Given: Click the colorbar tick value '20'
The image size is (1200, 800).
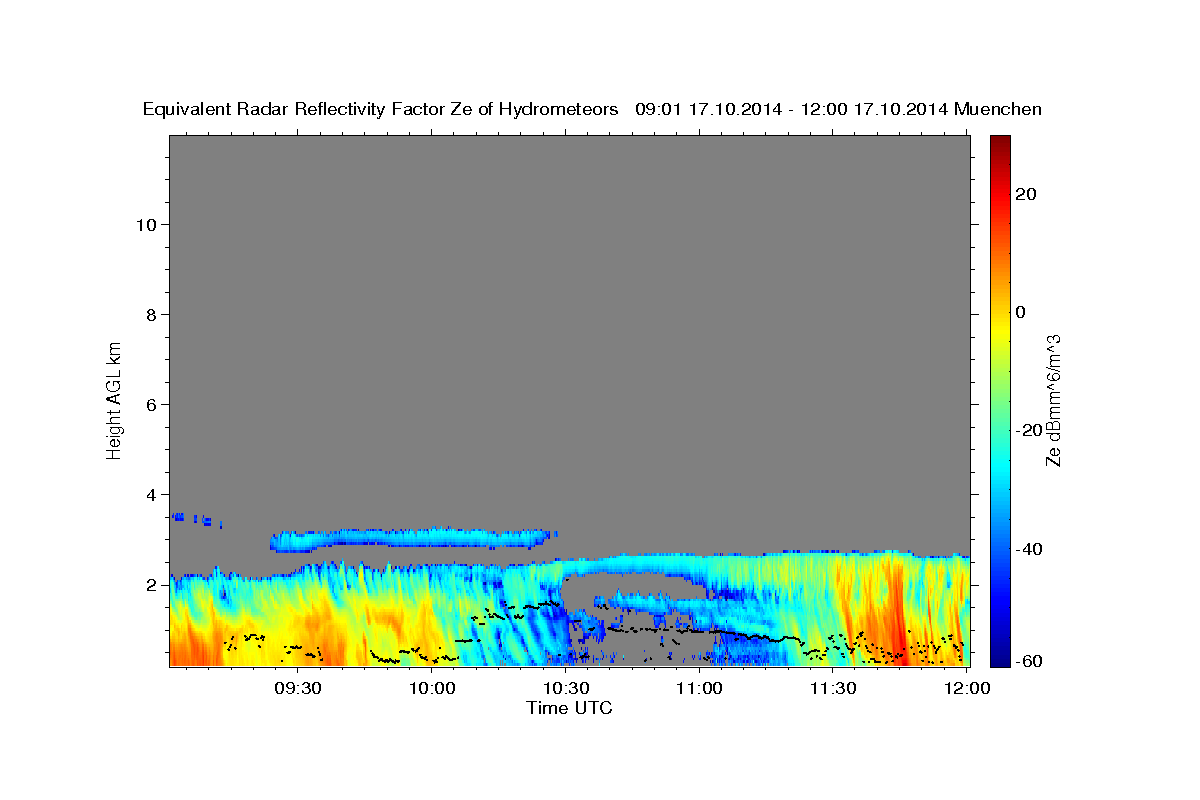Looking at the screenshot, I should [1025, 194].
